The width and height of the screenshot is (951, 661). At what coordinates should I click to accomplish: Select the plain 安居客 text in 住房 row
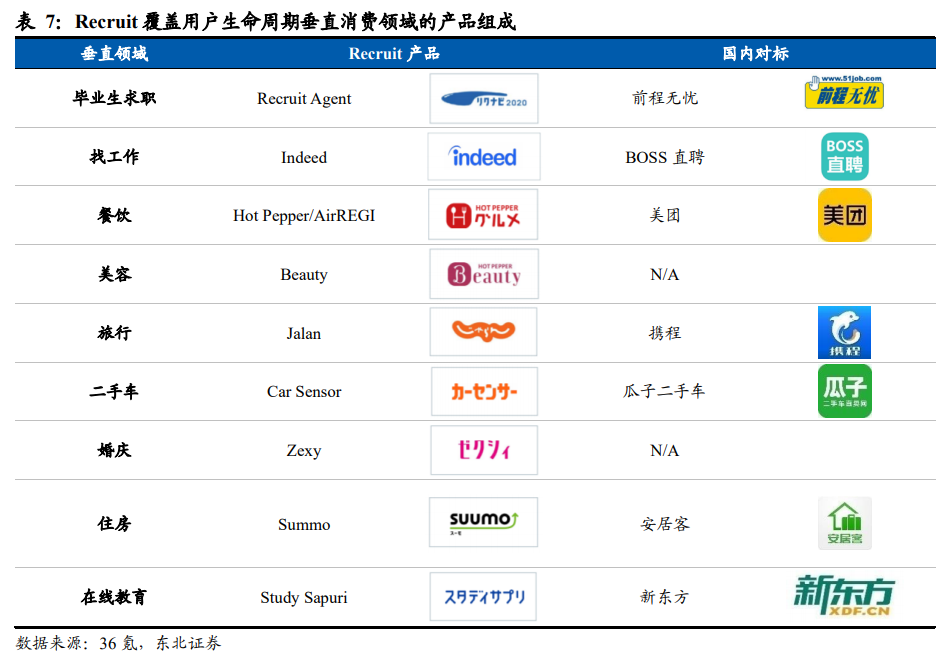pos(665,523)
